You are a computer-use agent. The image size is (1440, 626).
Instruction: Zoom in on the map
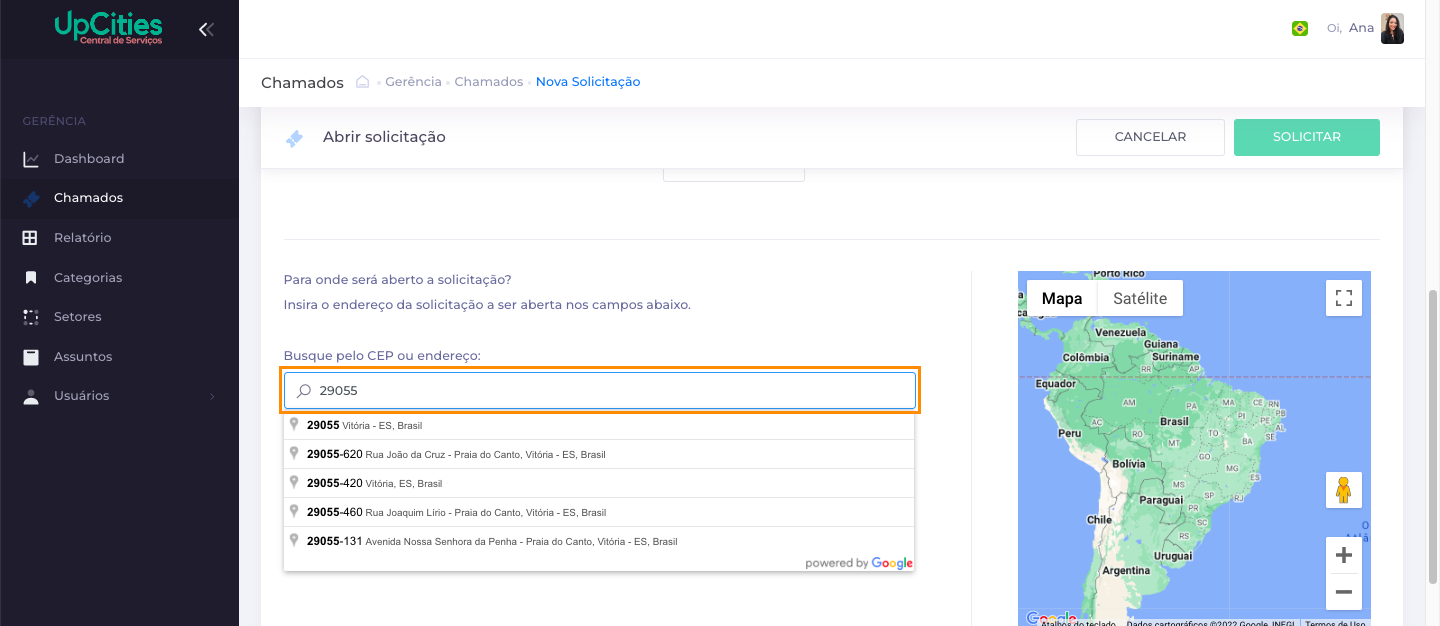click(x=1344, y=556)
